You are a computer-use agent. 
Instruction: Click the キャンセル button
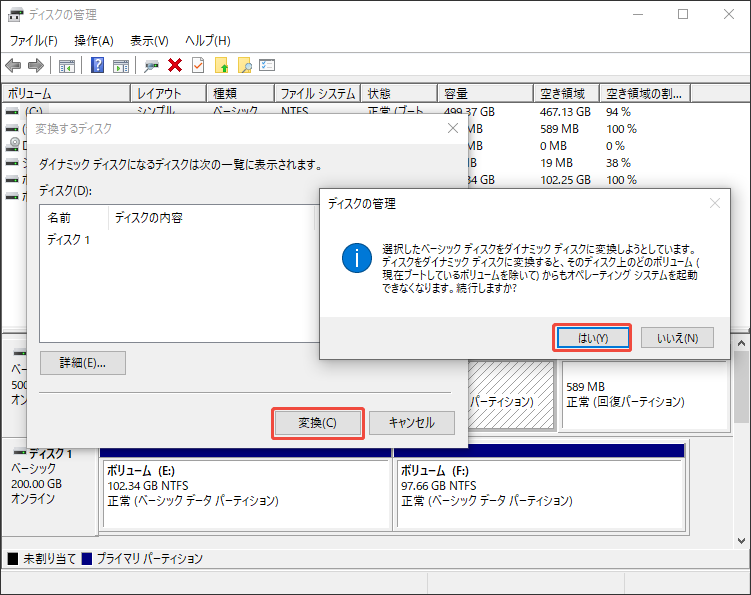pos(412,423)
